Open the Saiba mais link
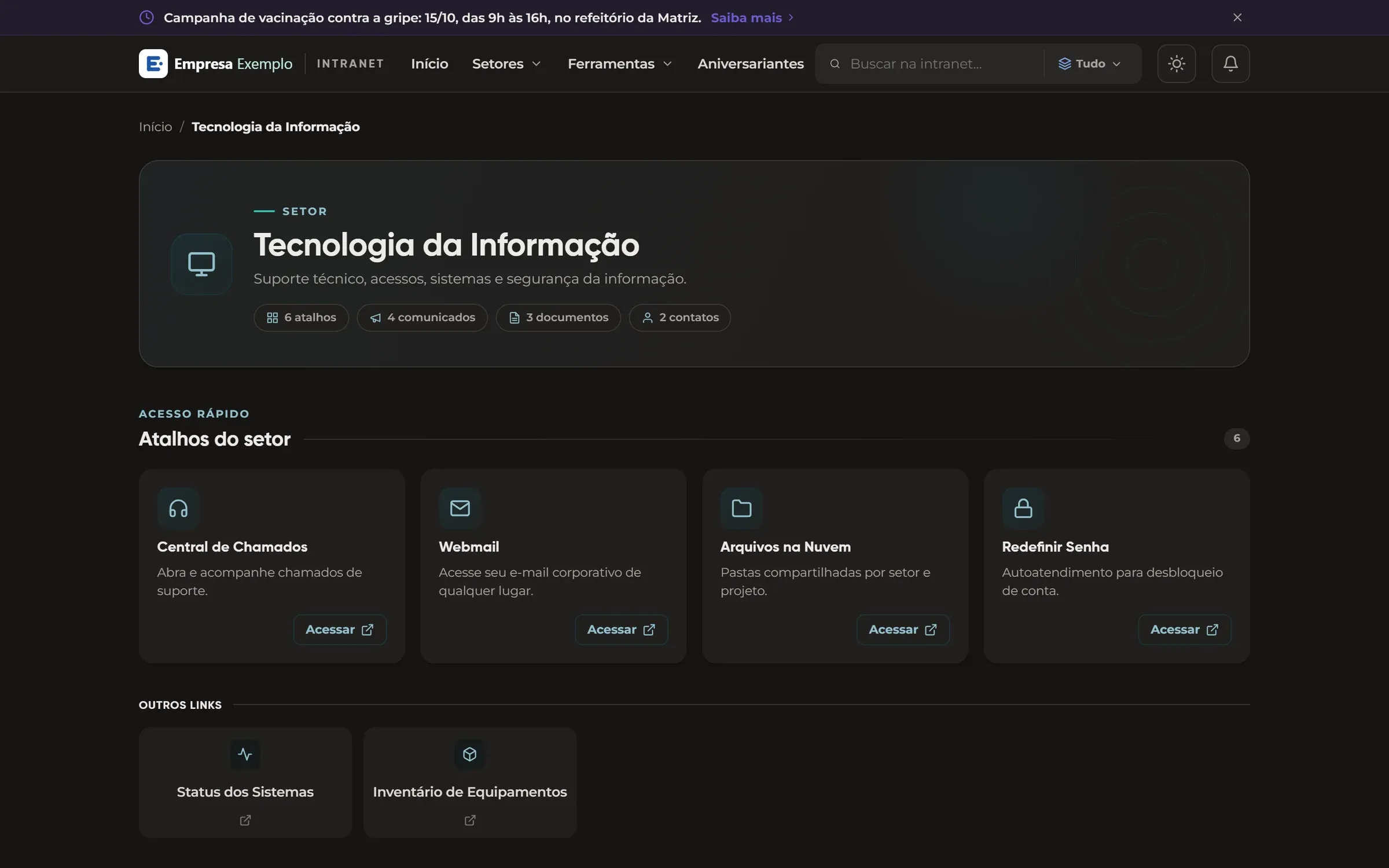Screen dimensions: 1389x868 pos(752,17)
